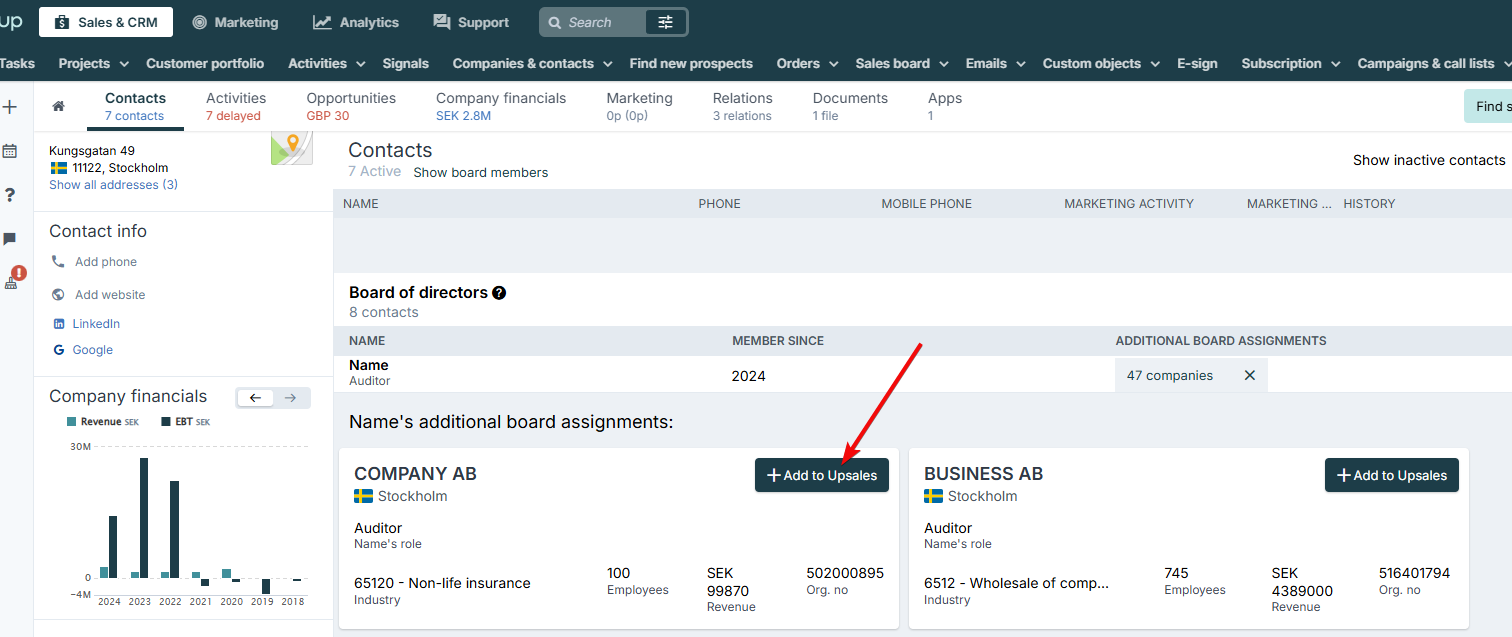The height and width of the screenshot is (637, 1512).
Task: Click the question mark help sidebar icon
Action: [x=10, y=195]
